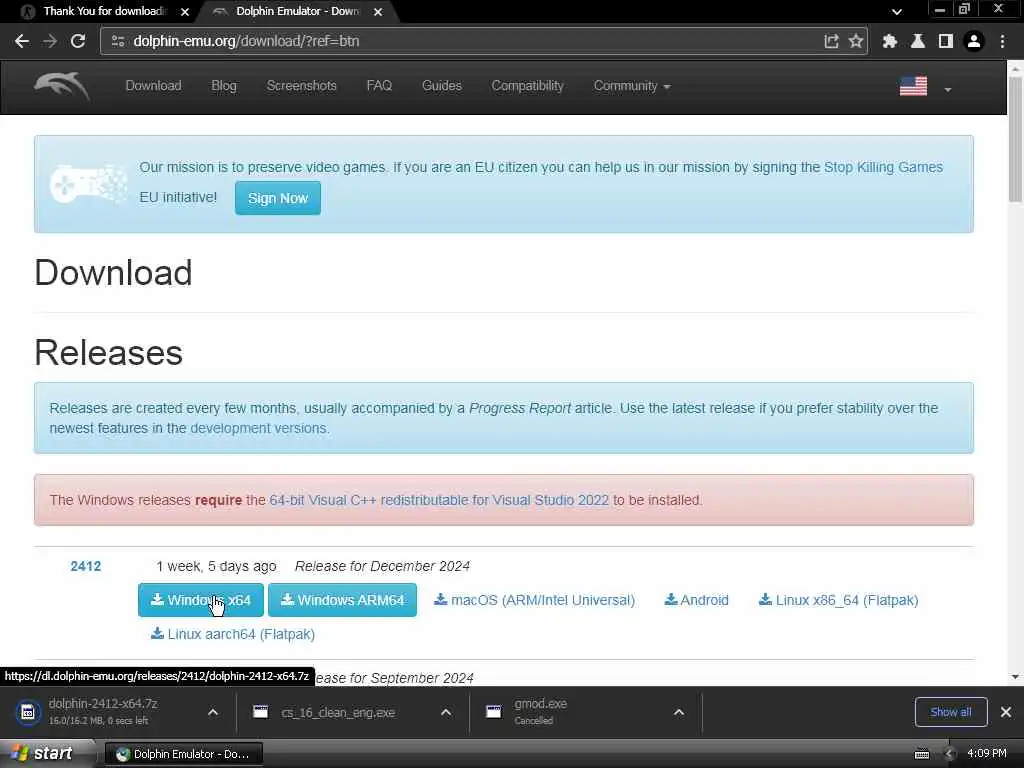Image resolution: width=1024 pixels, height=768 pixels.
Task: Open Chrome Labs flask icon
Action: (x=918, y=41)
